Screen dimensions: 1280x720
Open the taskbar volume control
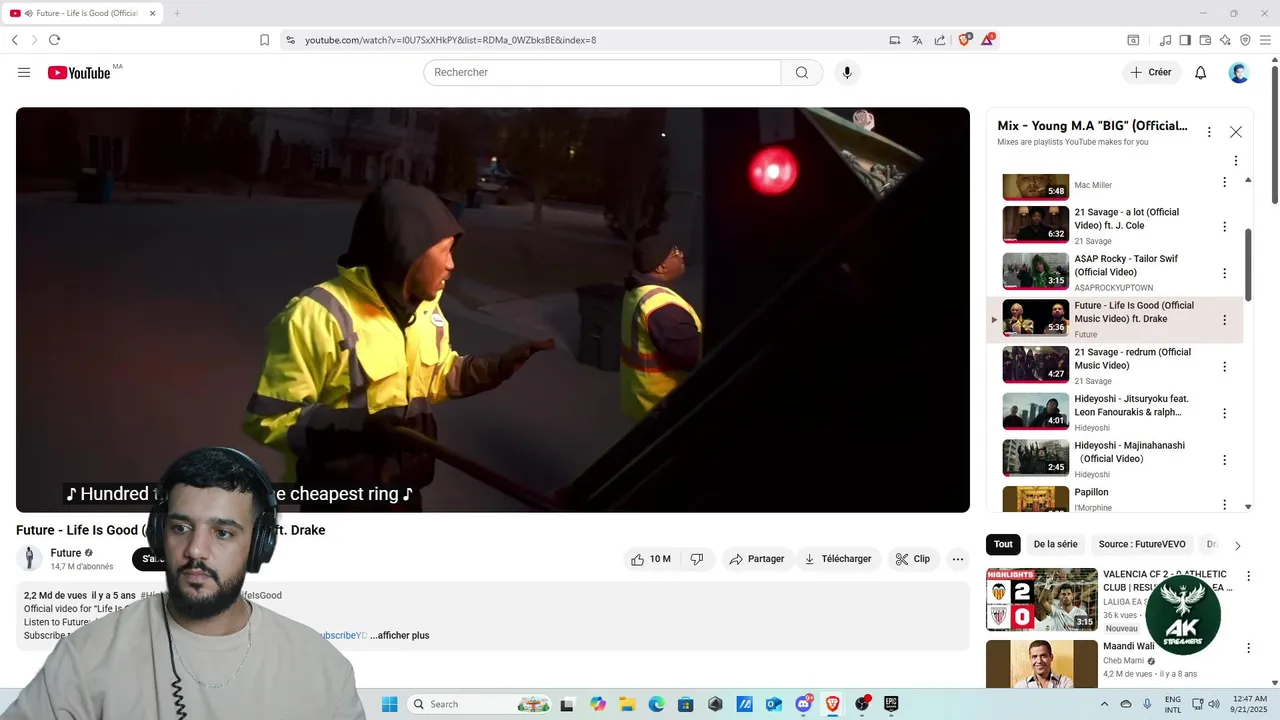pyautogui.click(x=1214, y=704)
